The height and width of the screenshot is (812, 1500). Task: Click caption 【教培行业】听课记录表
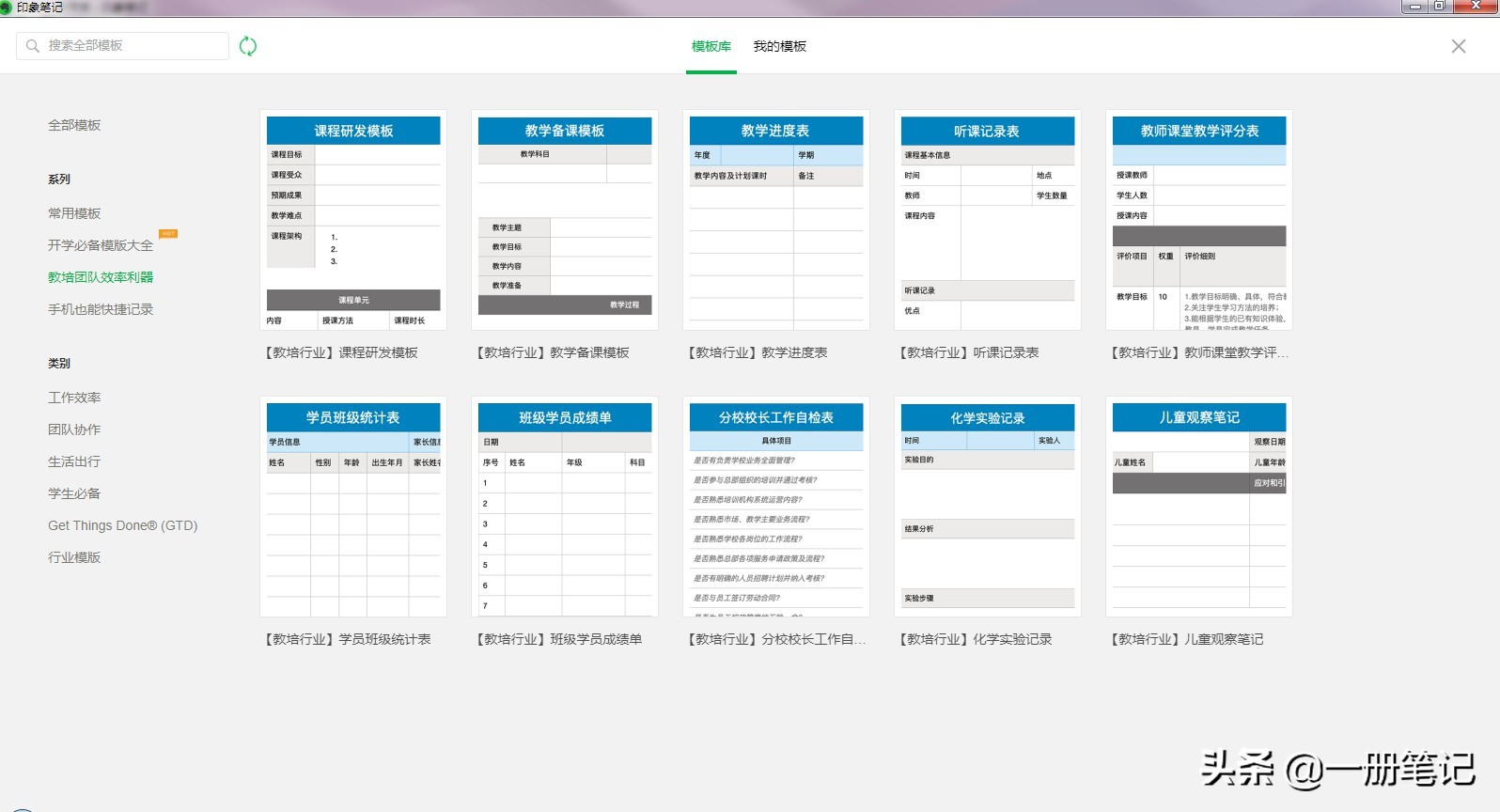pyautogui.click(x=968, y=352)
